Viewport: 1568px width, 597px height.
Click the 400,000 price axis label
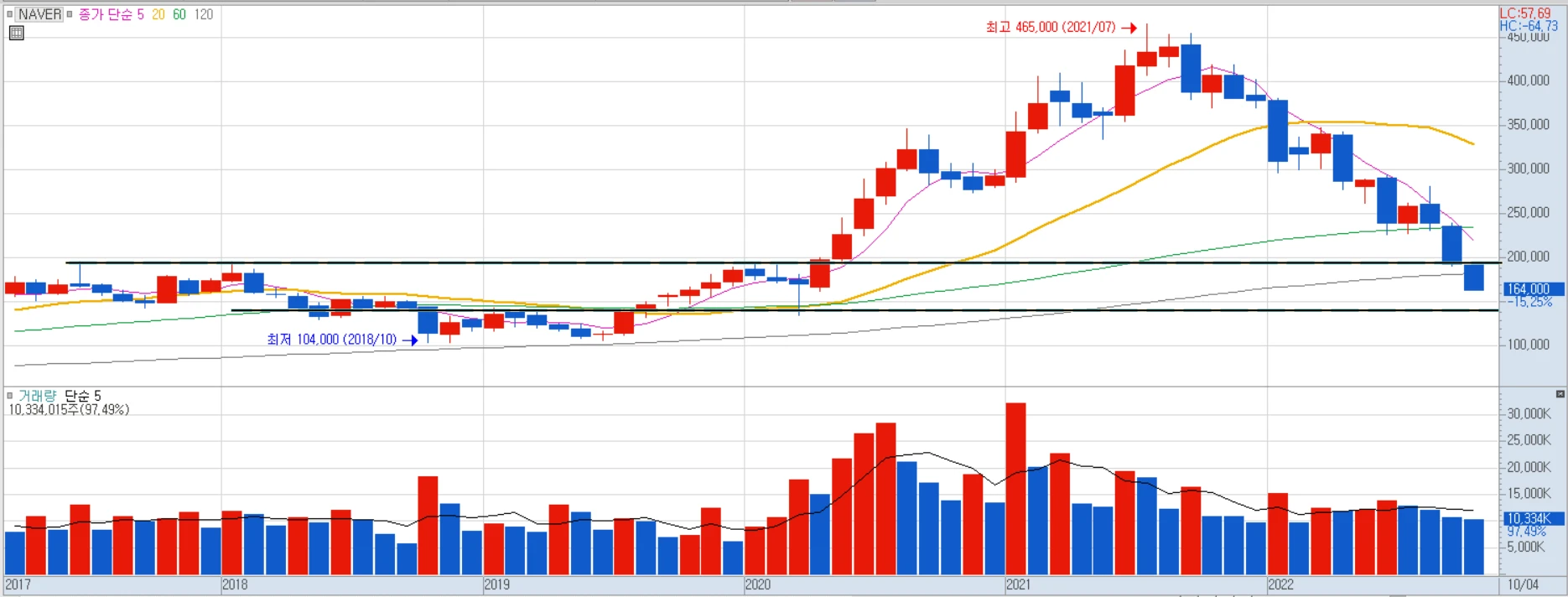(1528, 80)
